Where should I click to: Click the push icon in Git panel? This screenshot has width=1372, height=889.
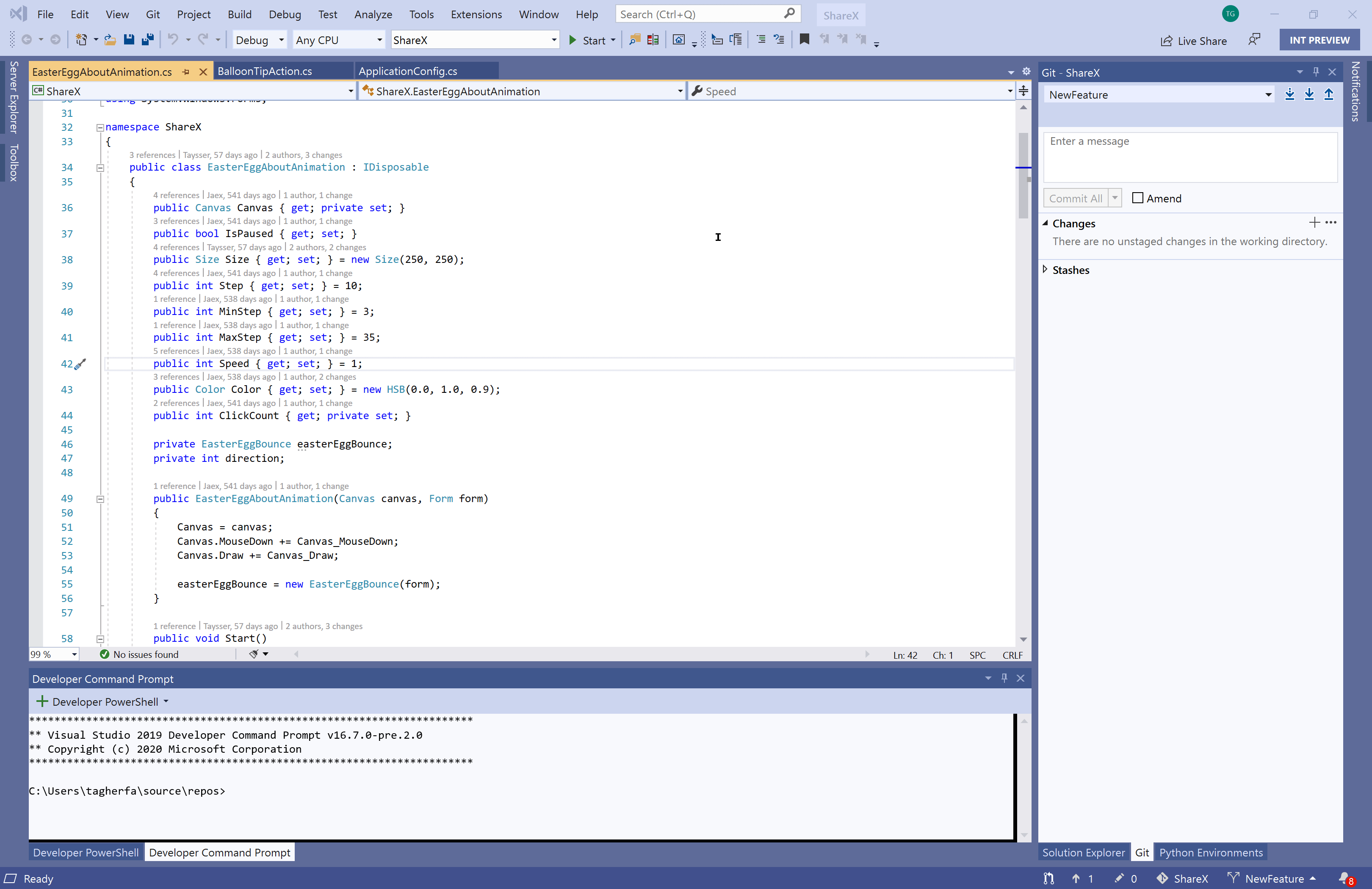[x=1328, y=94]
